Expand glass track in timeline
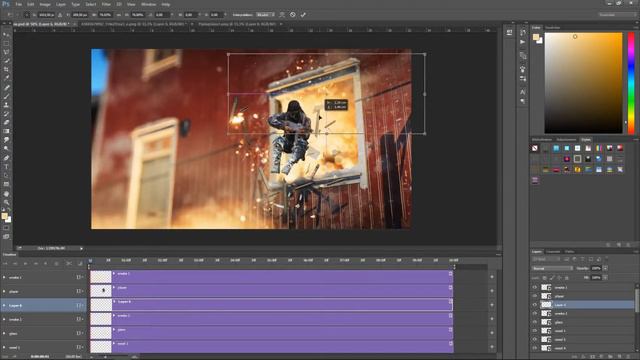640x360 pixels. click(4, 333)
